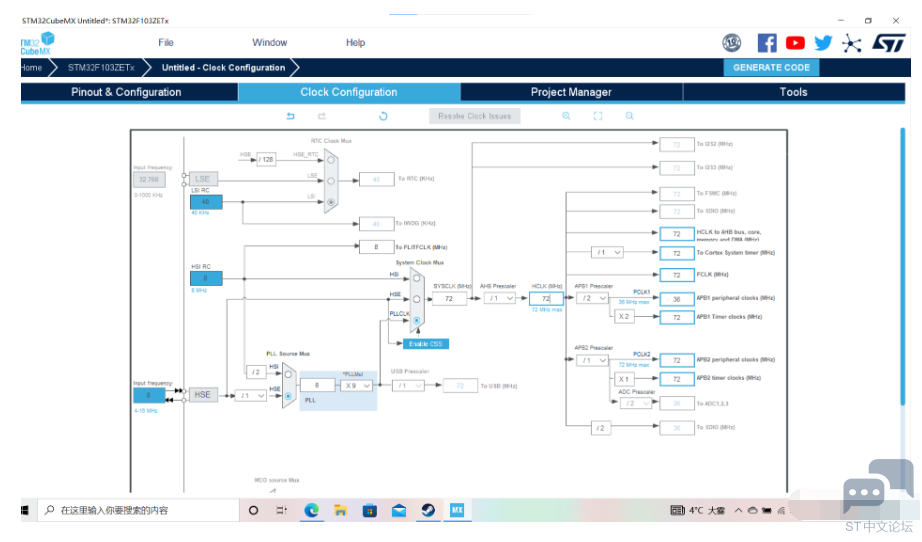Select HSE_RTC in RTC Clock Mux

point(331,160)
